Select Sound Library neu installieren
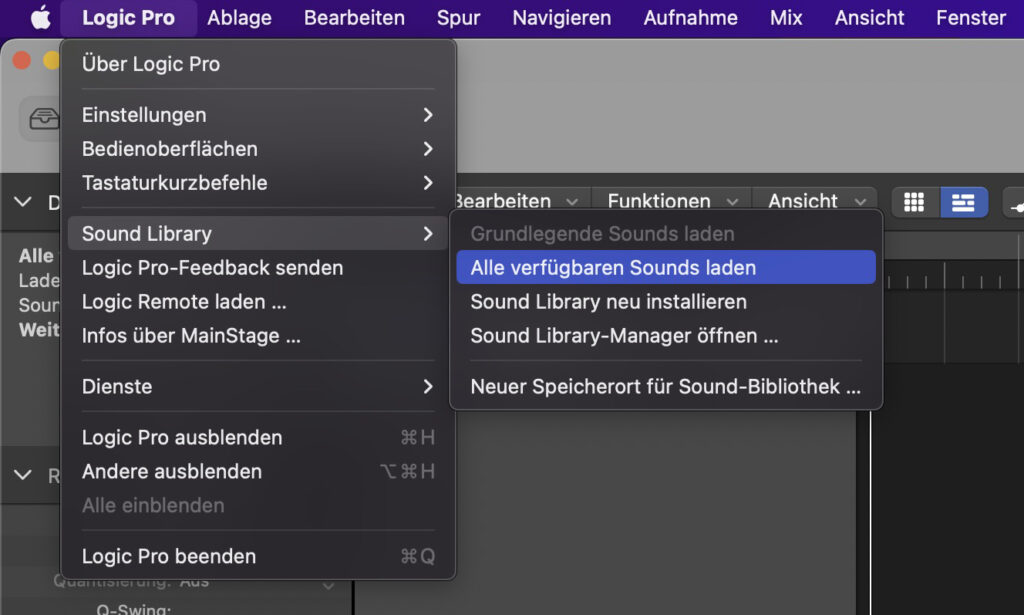1024x615 pixels. 665,302
